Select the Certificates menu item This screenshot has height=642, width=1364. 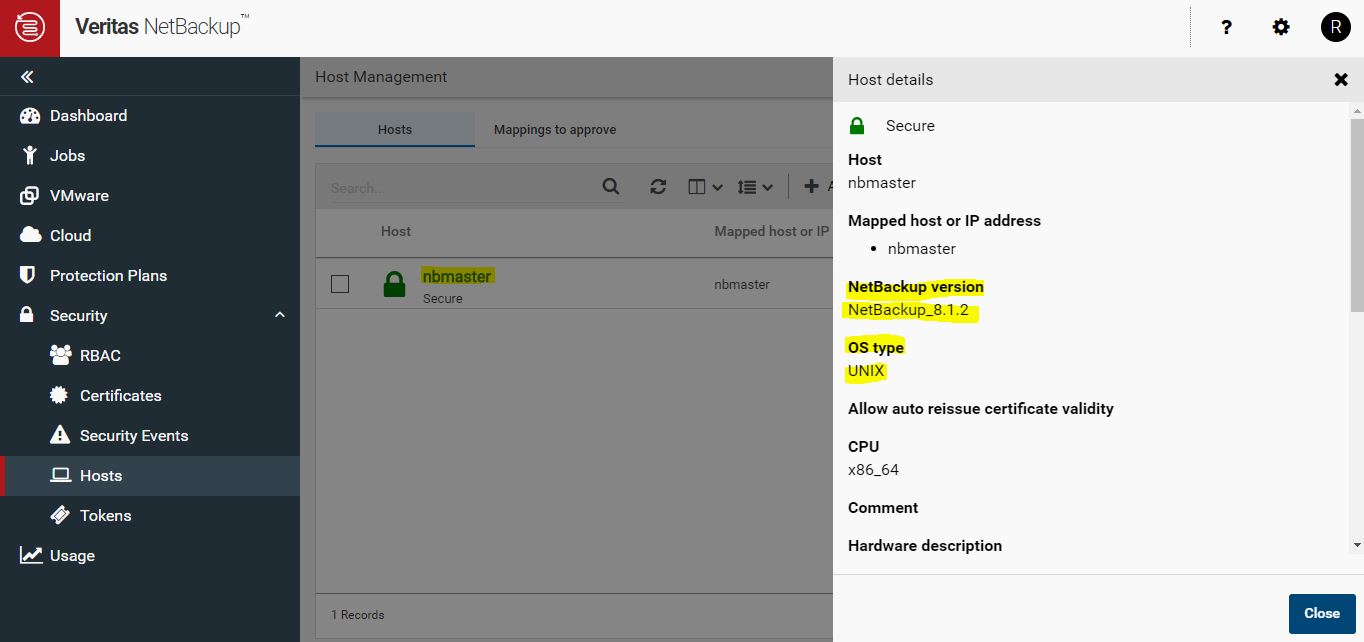click(121, 395)
